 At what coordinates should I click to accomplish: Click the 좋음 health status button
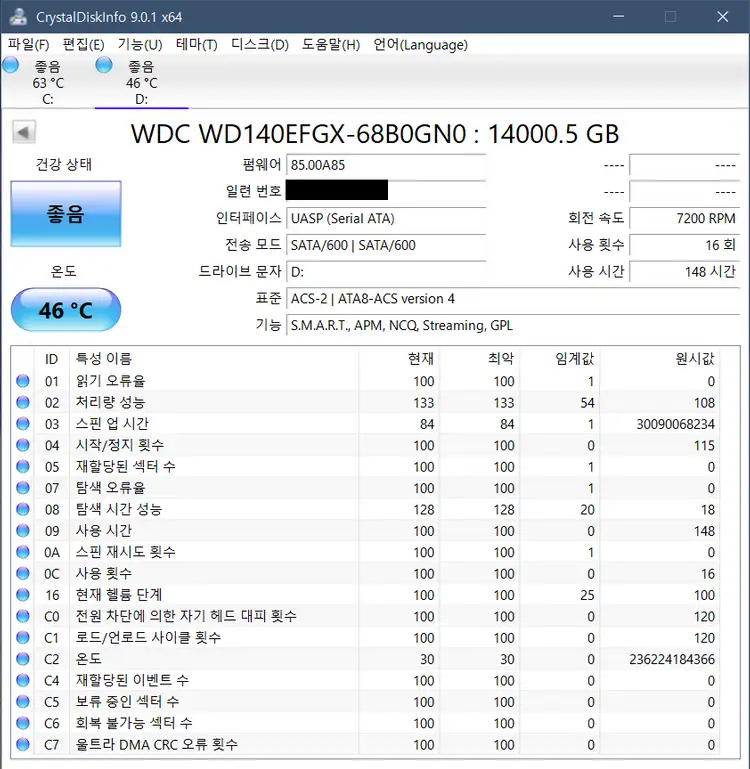pyautogui.click(x=66, y=214)
